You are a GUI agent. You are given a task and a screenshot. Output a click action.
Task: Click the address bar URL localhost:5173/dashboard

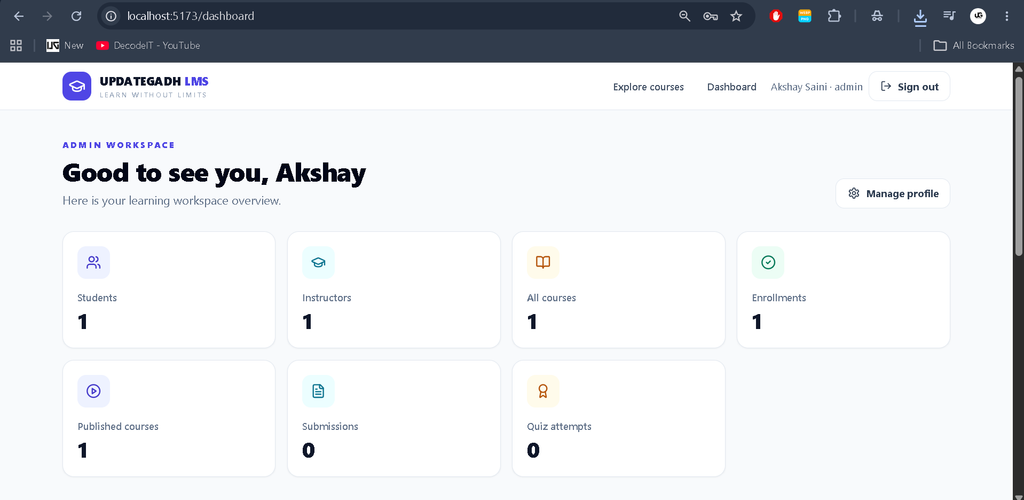(x=191, y=16)
